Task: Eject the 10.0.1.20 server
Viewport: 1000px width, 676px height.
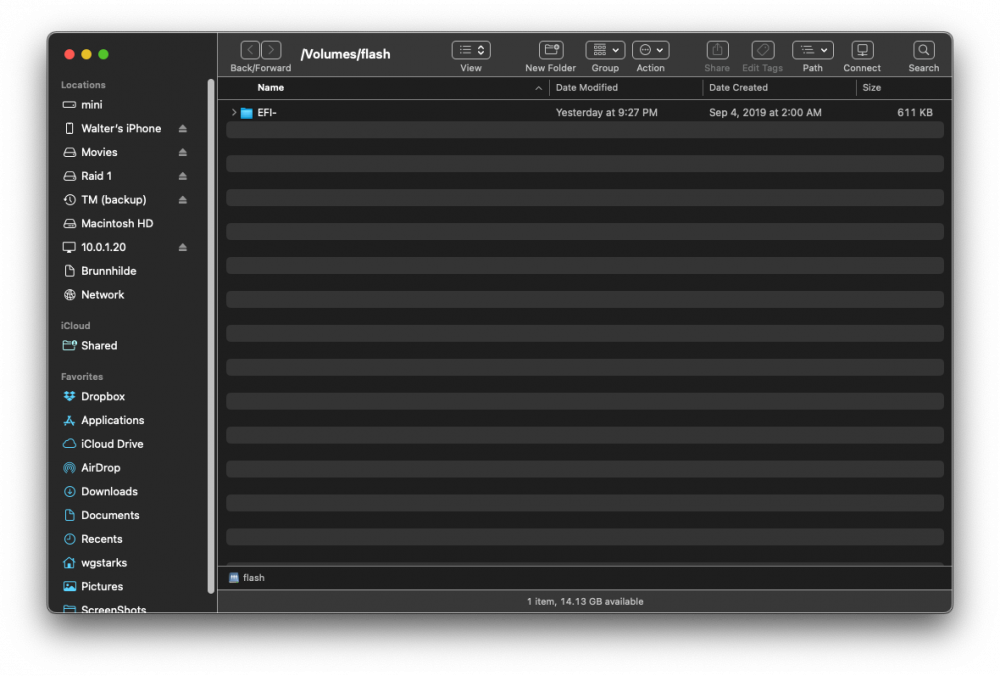Action: [182, 247]
